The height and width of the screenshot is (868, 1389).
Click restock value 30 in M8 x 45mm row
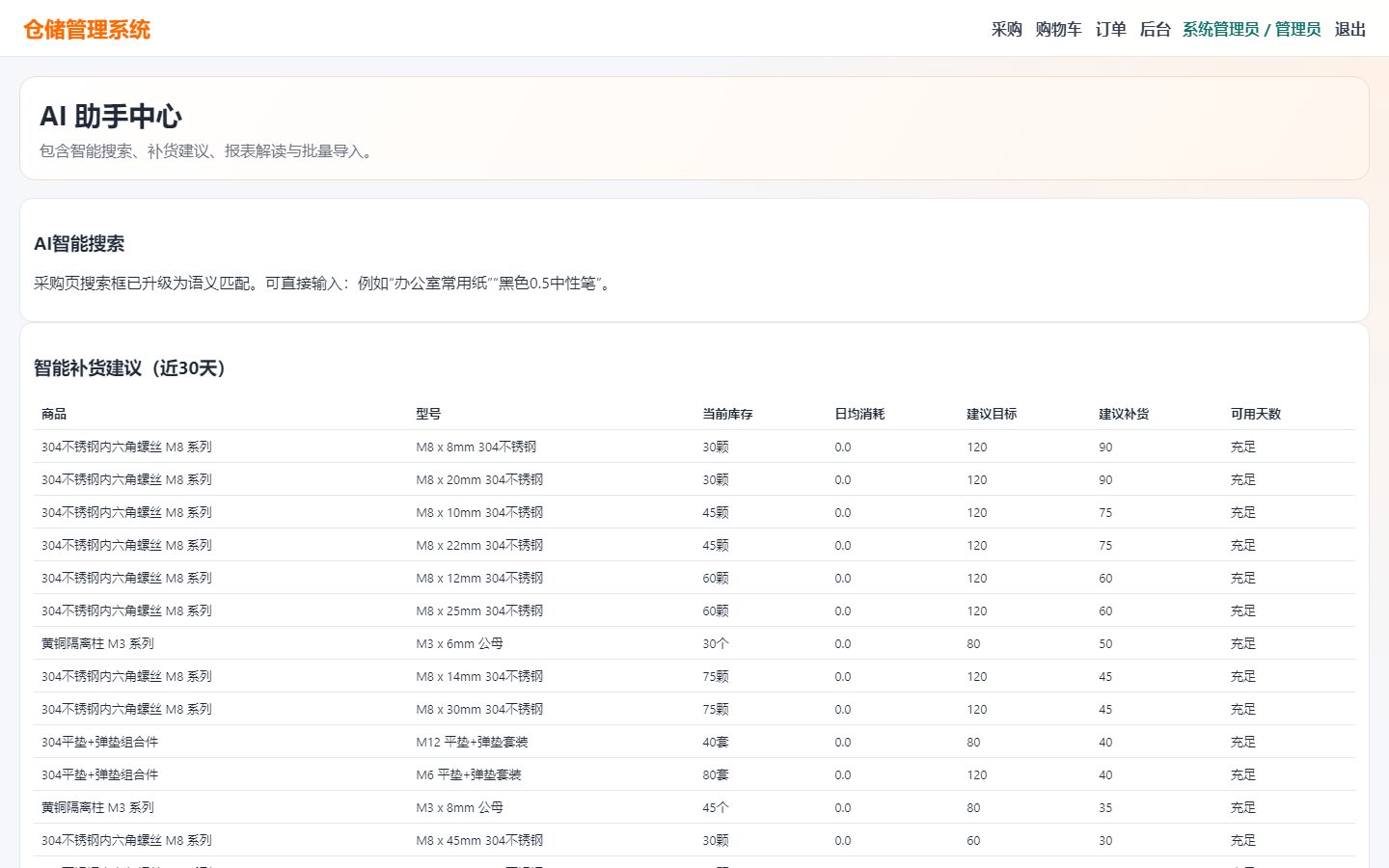point(1105,840)
